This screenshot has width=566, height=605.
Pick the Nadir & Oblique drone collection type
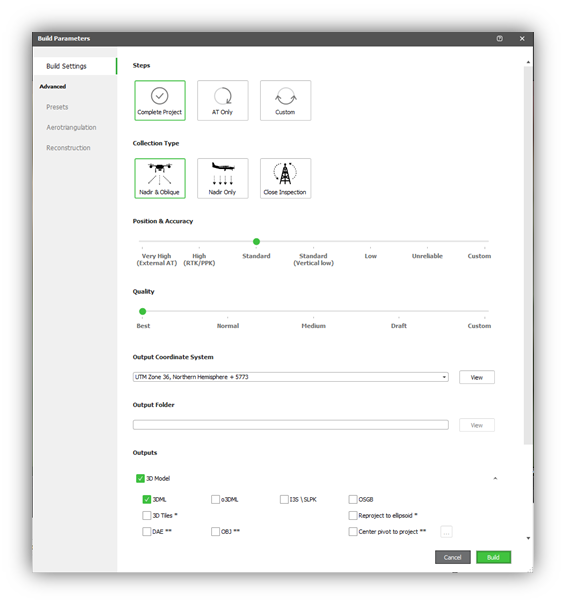tap(160, 178)
